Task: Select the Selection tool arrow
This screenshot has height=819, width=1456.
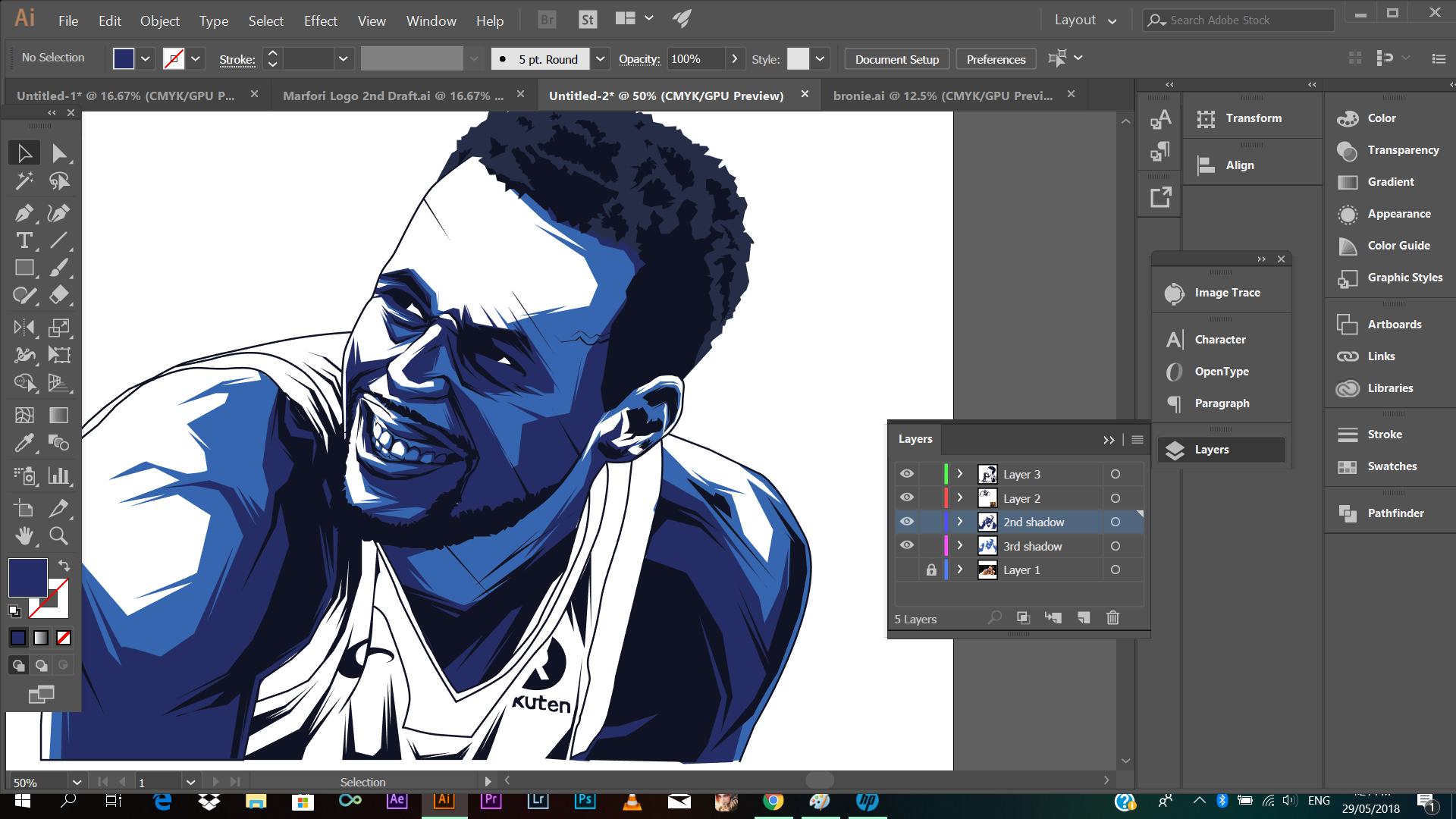Action: (24, 153)
